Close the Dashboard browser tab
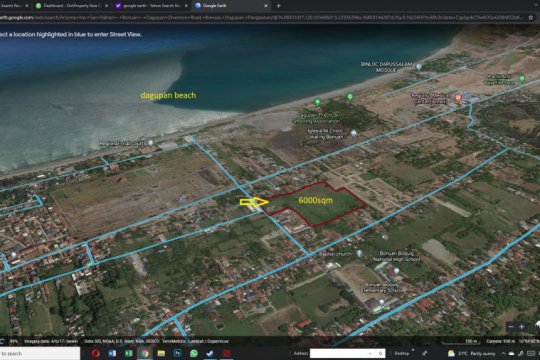The image size is (540, 360). coord(106,6)
